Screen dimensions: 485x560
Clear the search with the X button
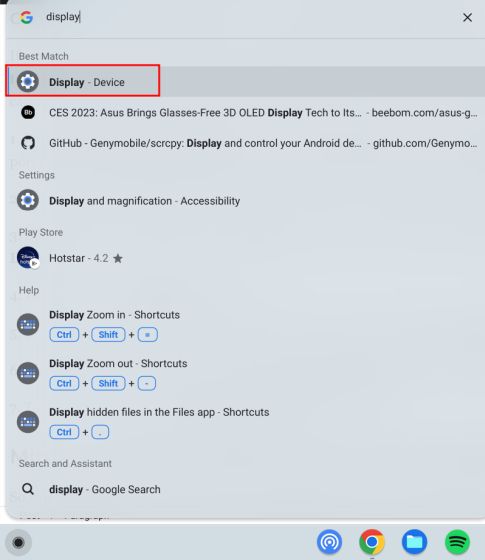pos(467,17)
